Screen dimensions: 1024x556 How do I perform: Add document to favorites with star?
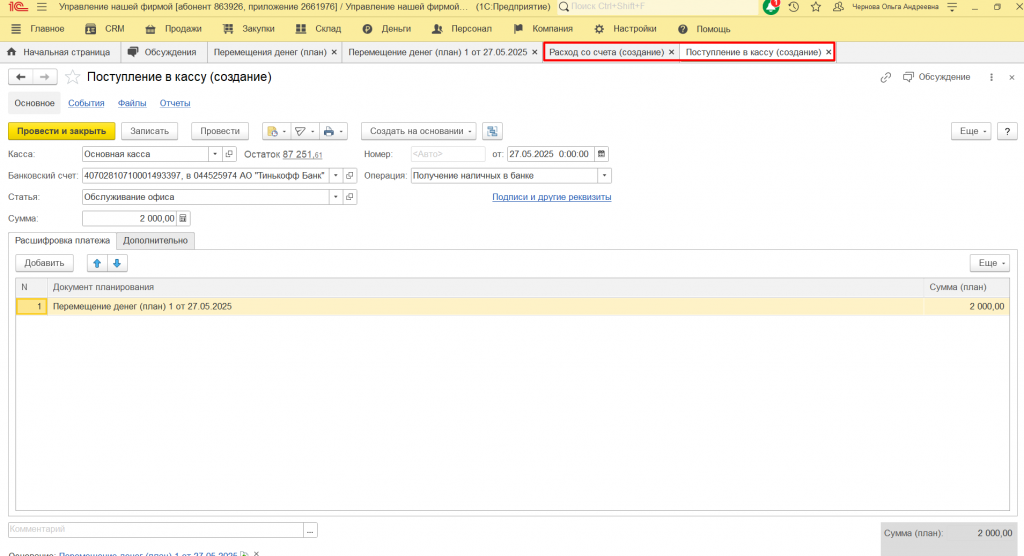pyautogui.click(x=72, y=77)
